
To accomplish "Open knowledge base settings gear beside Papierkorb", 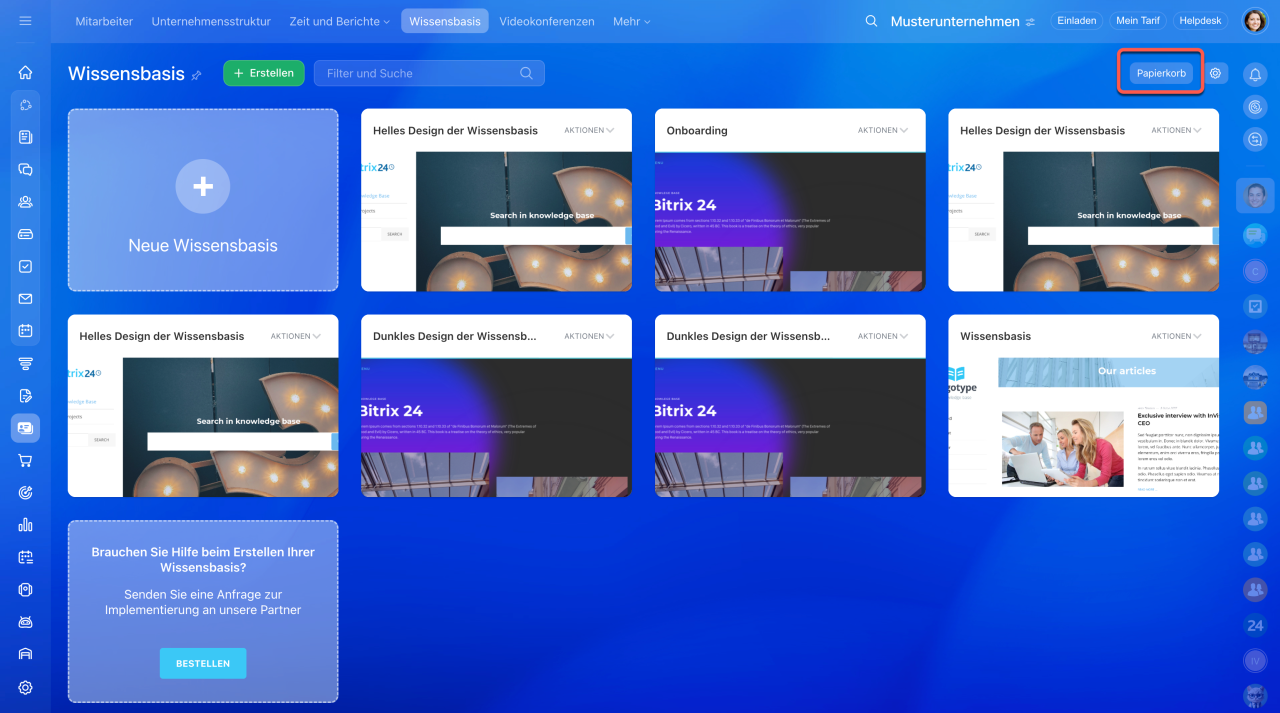I will (1215, 73).
